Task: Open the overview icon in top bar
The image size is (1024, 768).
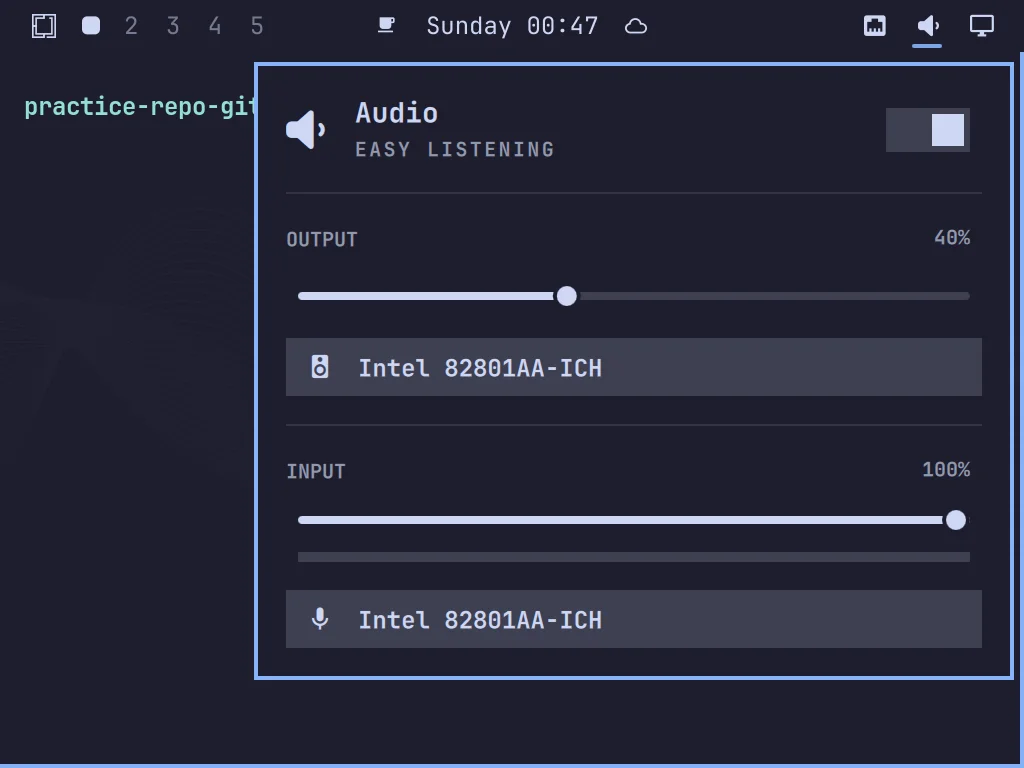Action: [44, 26]
